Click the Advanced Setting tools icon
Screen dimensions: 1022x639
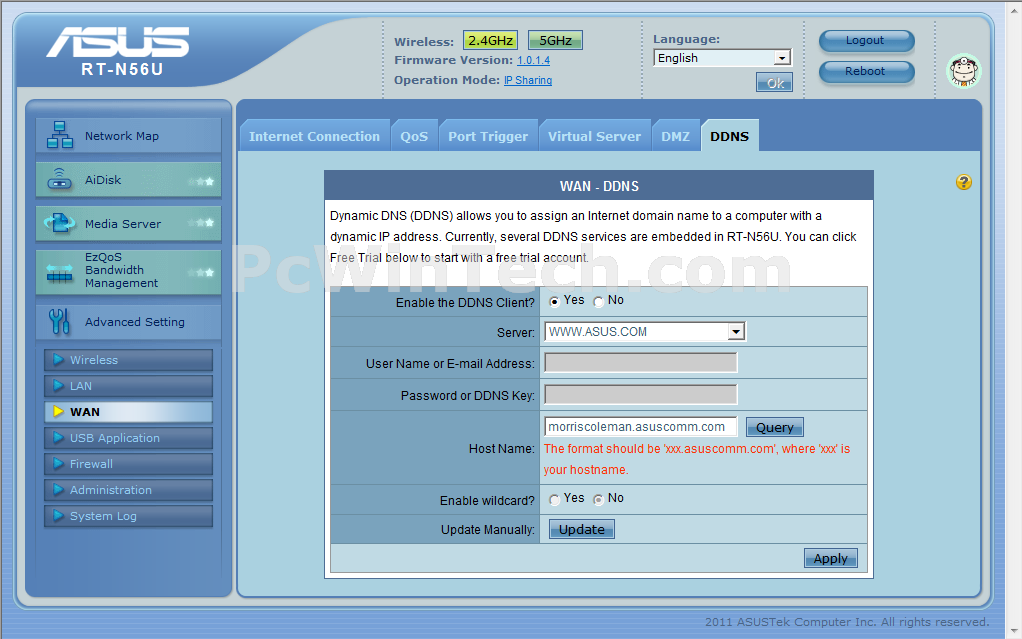[x=59, y=321]
